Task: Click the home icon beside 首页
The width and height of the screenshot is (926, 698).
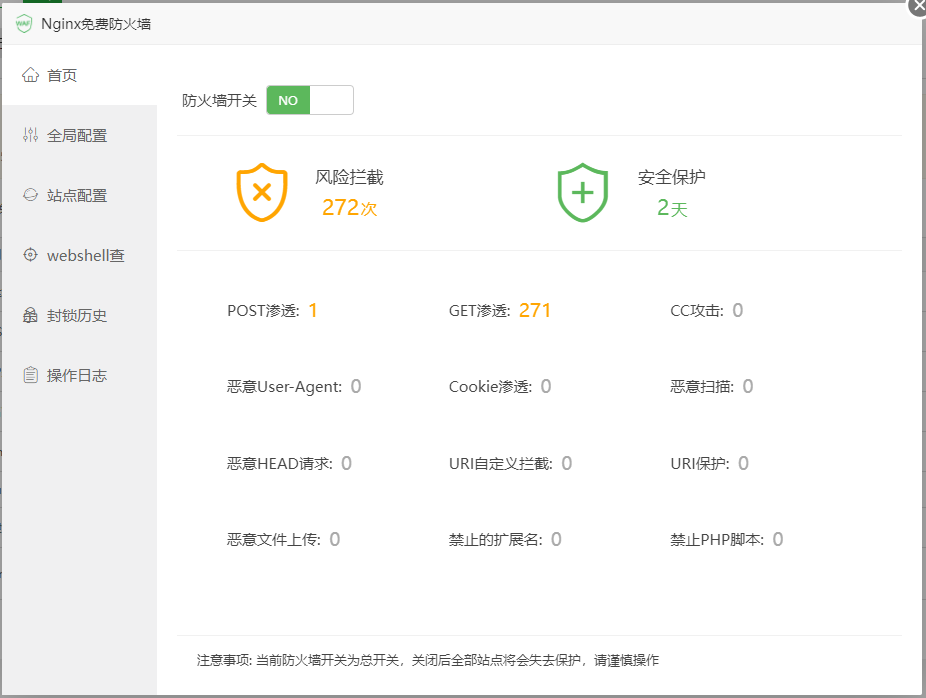Action: point(30,75)
